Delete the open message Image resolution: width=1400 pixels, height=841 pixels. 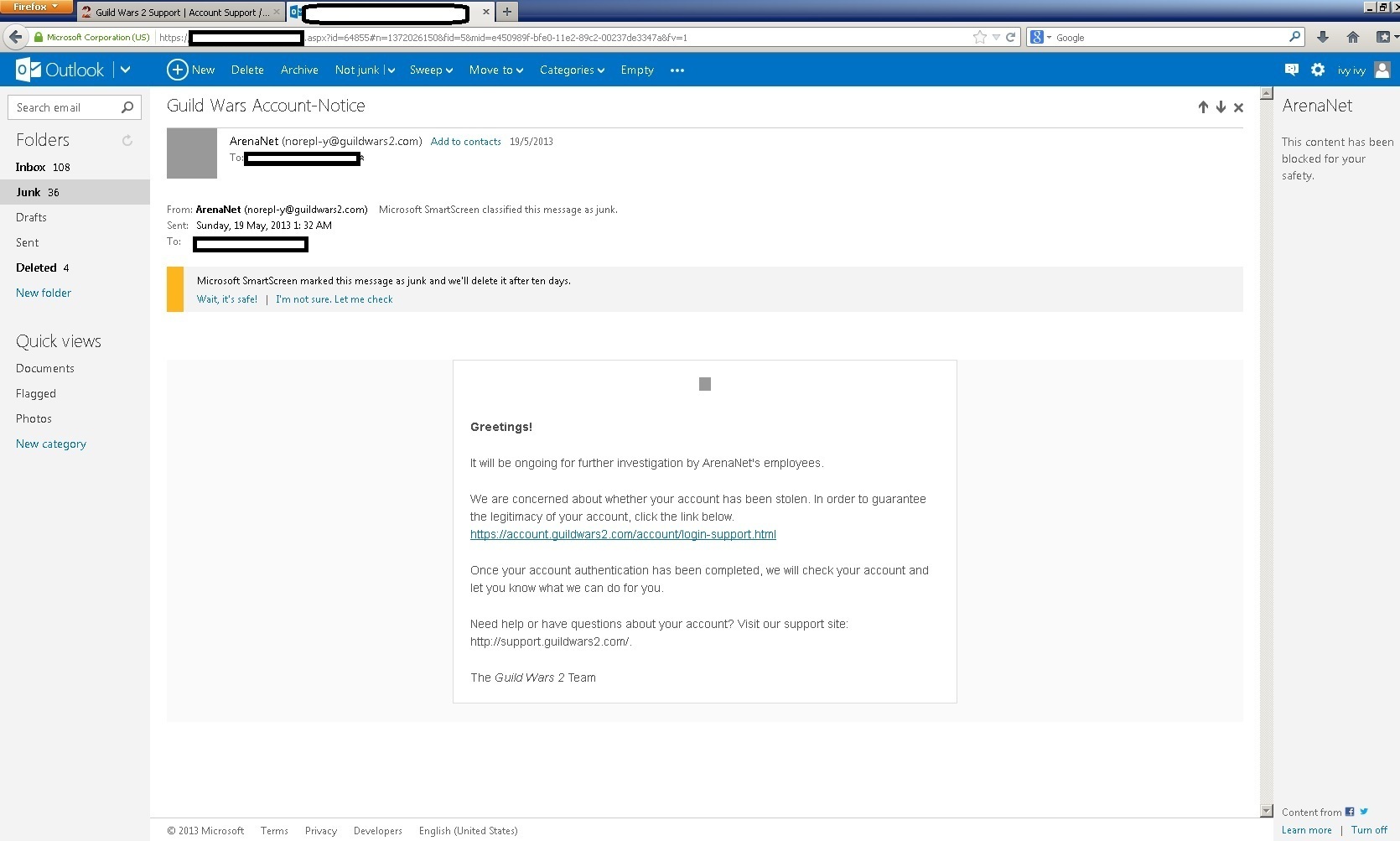click(x=247, y=70)
